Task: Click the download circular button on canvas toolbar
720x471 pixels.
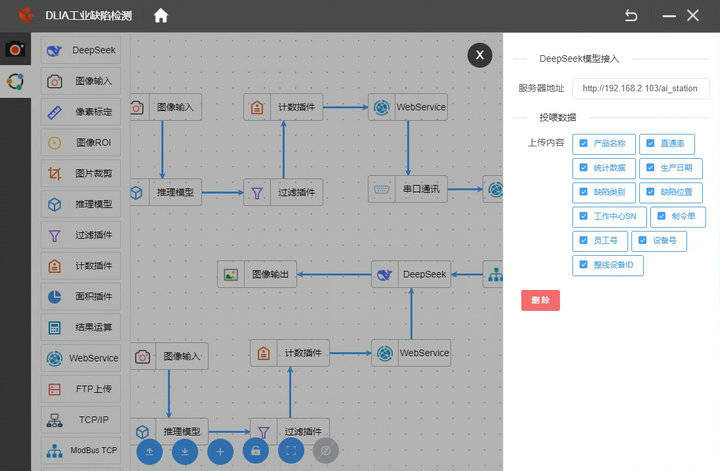Action: (x=185, y=452)
